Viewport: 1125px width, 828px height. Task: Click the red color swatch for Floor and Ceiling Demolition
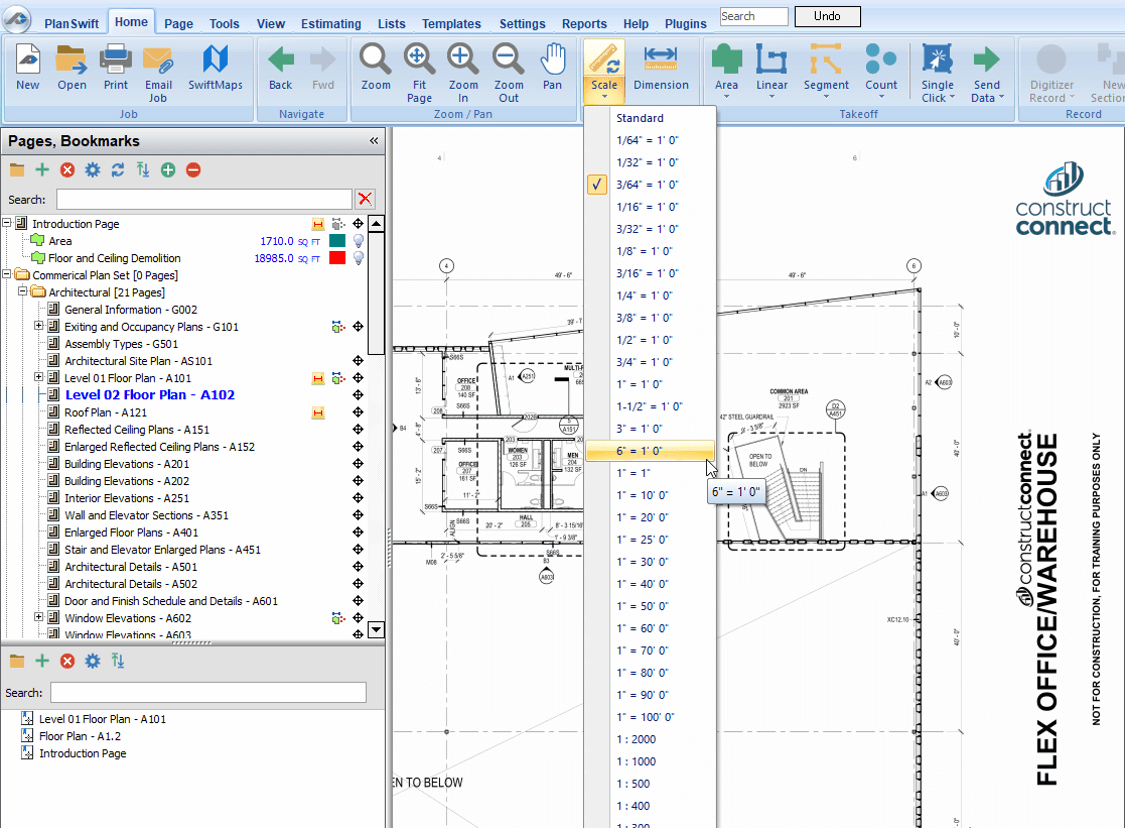tap(337, 258)
